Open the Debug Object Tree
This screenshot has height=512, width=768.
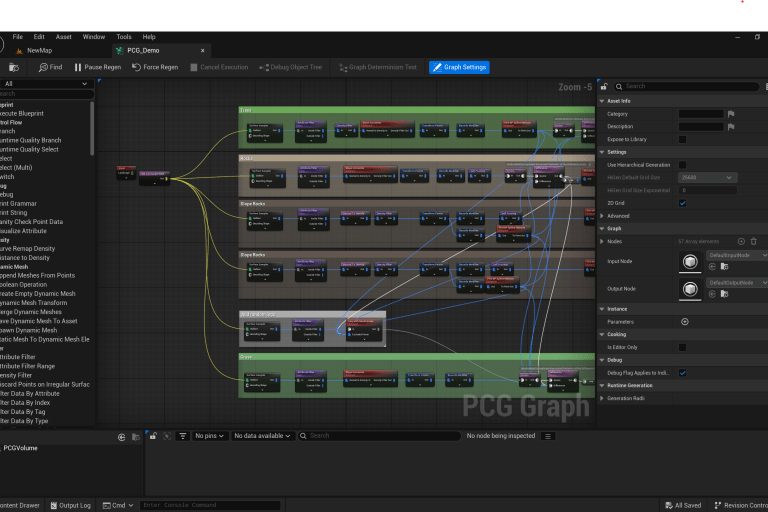(x=290, y=67)
